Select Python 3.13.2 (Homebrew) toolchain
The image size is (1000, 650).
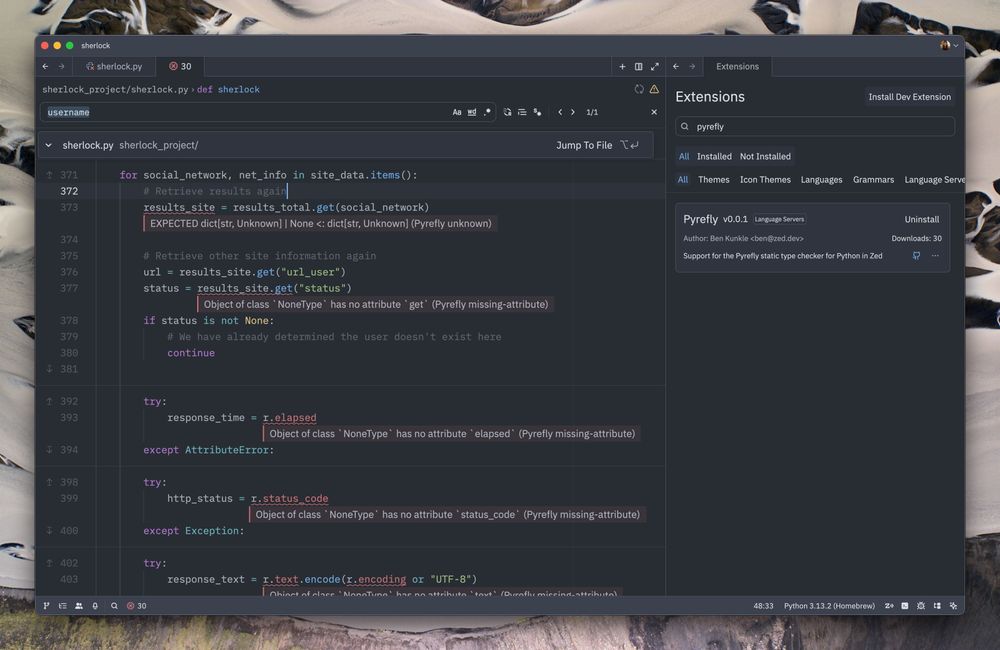click(x=829, y=606)
